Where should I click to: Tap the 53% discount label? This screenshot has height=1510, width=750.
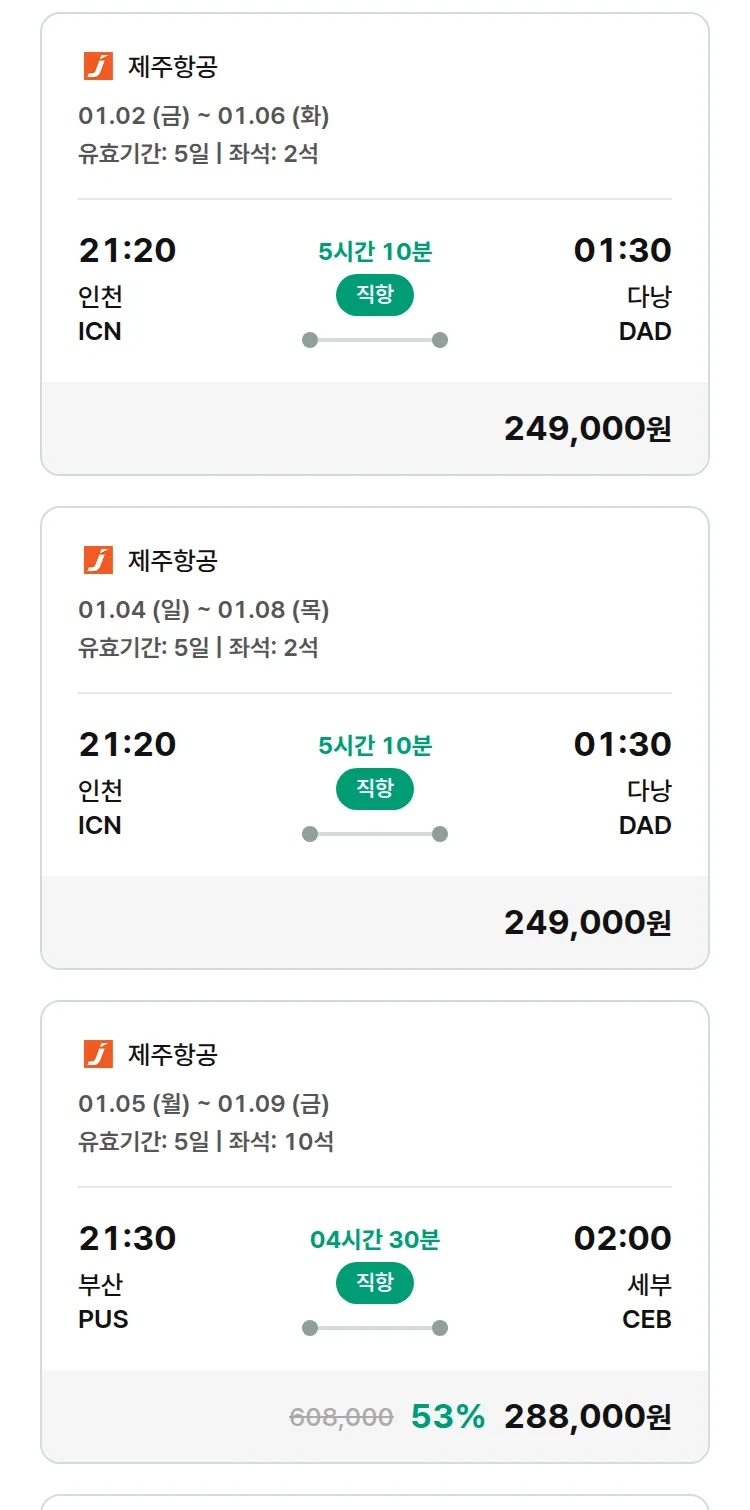[x=448, y=1416]
